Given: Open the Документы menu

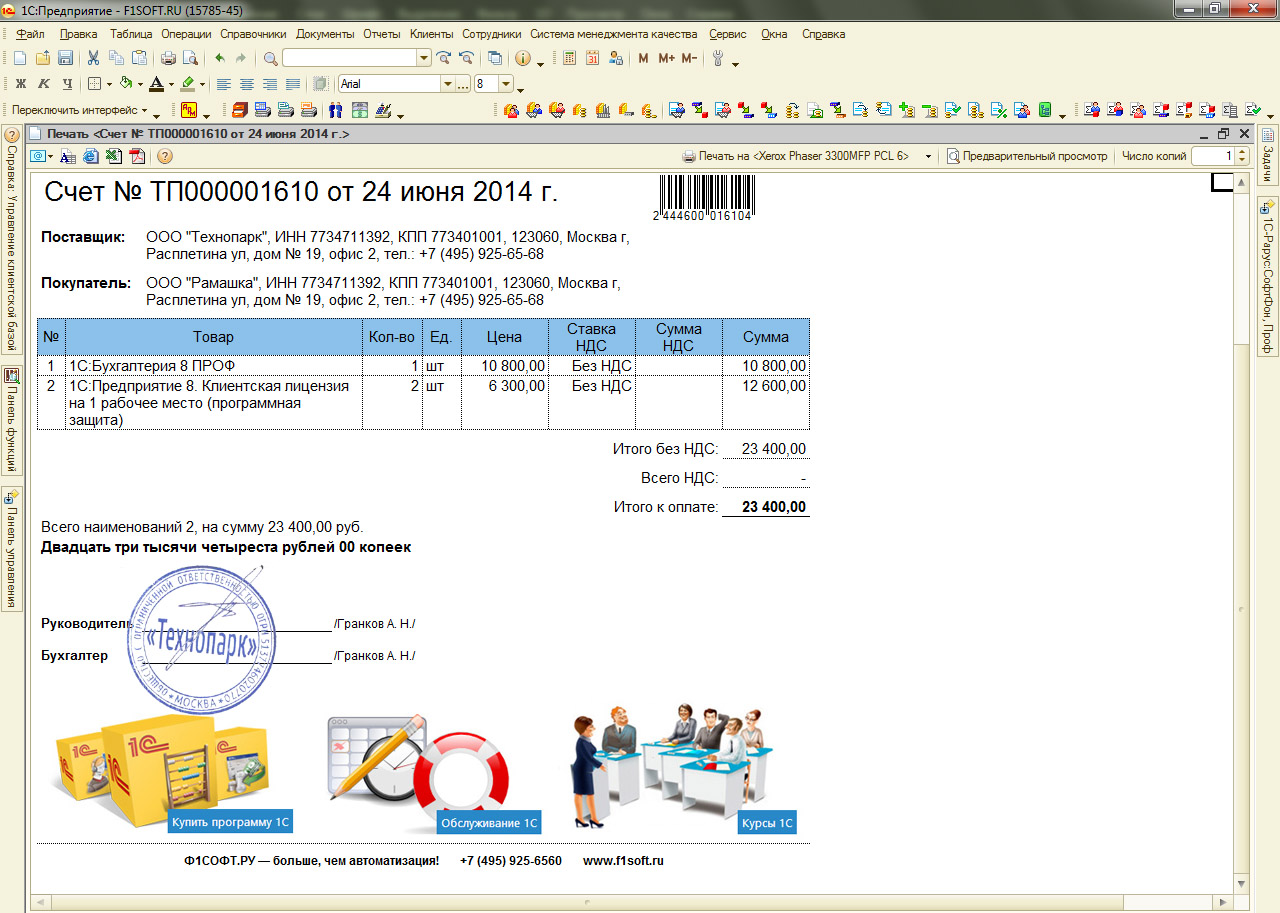Looking at the screenshot, I should [x=325, y=34].
